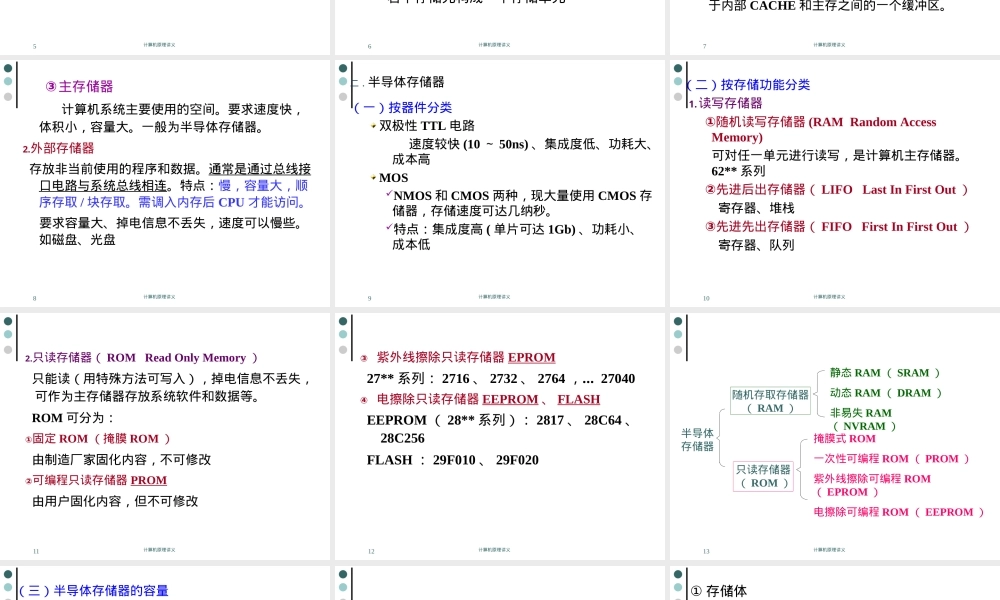1000x600 pixels.
Task: Click ③先进先出存储器 (FIFO First In First Out)
Action: [837, 226]
